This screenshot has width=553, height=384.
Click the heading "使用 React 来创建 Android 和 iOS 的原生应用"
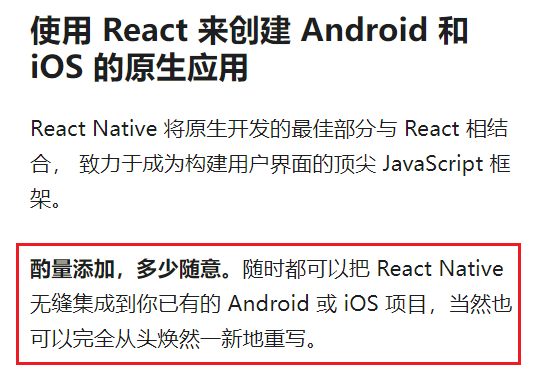pos(249,49)
